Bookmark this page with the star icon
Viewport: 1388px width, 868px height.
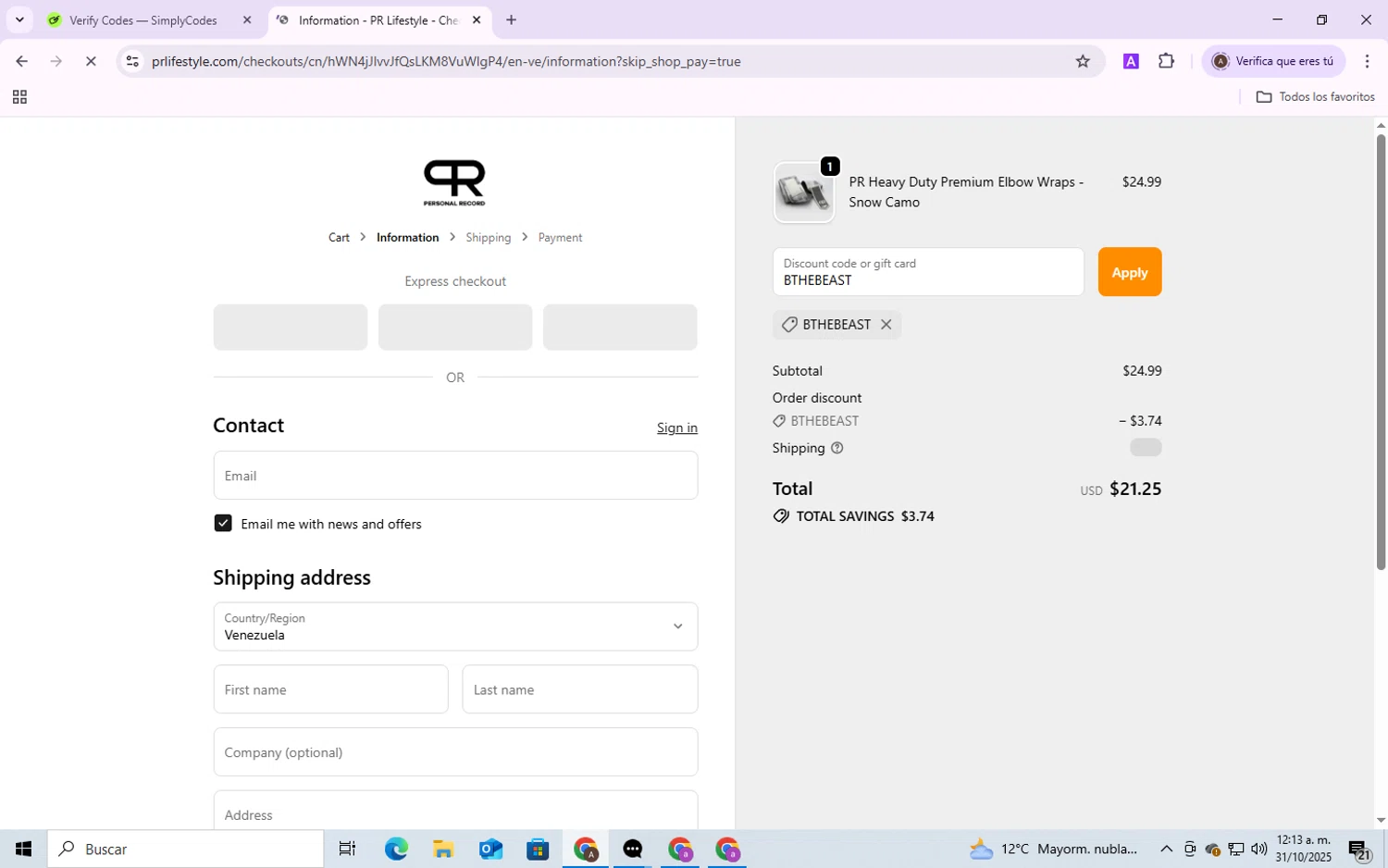[x=1083, y=61]
